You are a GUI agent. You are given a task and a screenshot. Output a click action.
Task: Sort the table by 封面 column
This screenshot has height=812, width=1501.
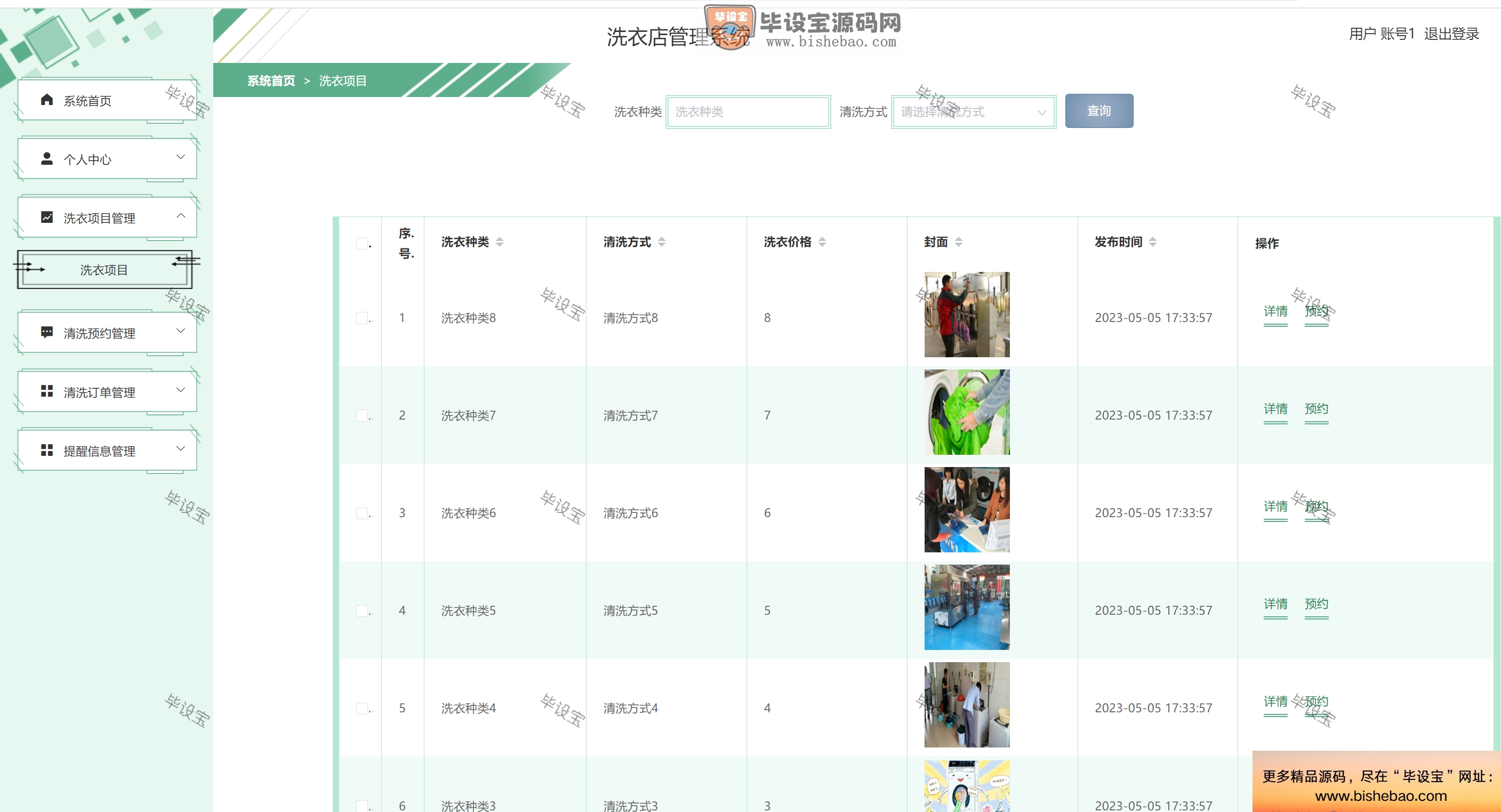point(959,242)
